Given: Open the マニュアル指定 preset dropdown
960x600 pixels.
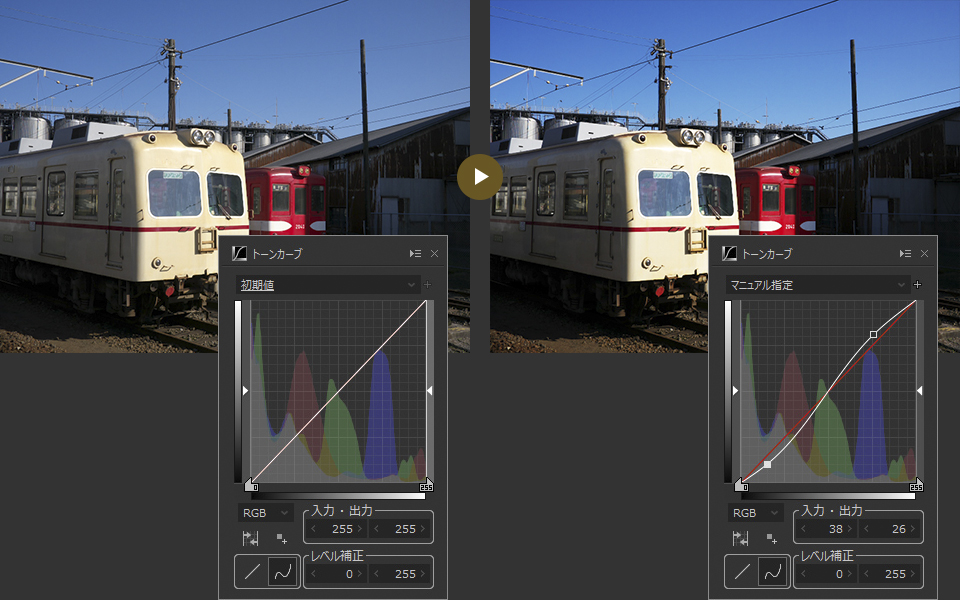Looking at the screenshot, I should pyautogui.click(x=817, y=285).
